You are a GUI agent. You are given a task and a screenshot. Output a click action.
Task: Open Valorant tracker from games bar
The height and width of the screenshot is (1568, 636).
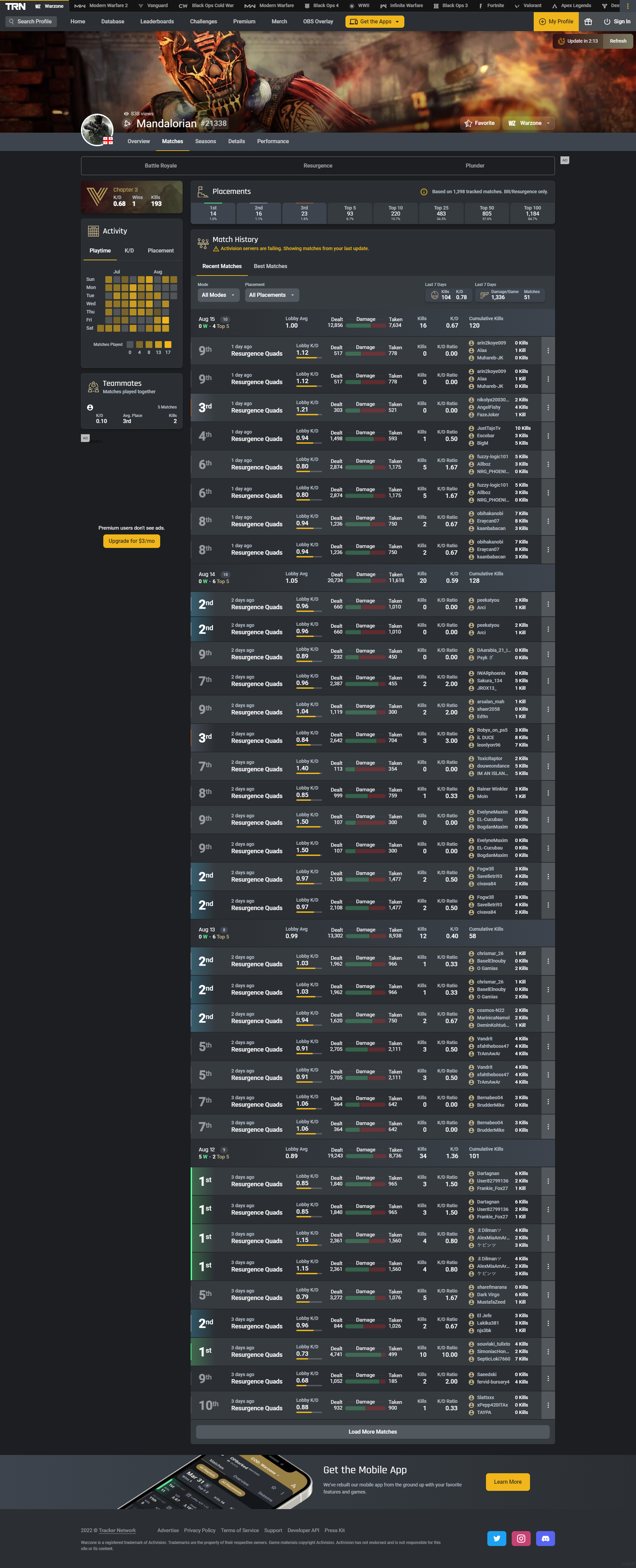(528, 5)
